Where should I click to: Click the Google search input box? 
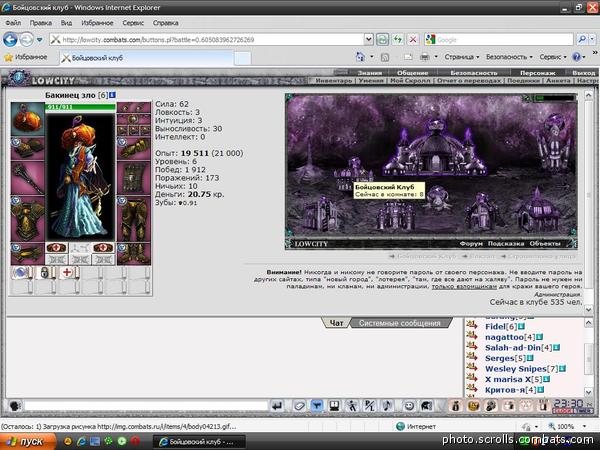tap(504, 39)
